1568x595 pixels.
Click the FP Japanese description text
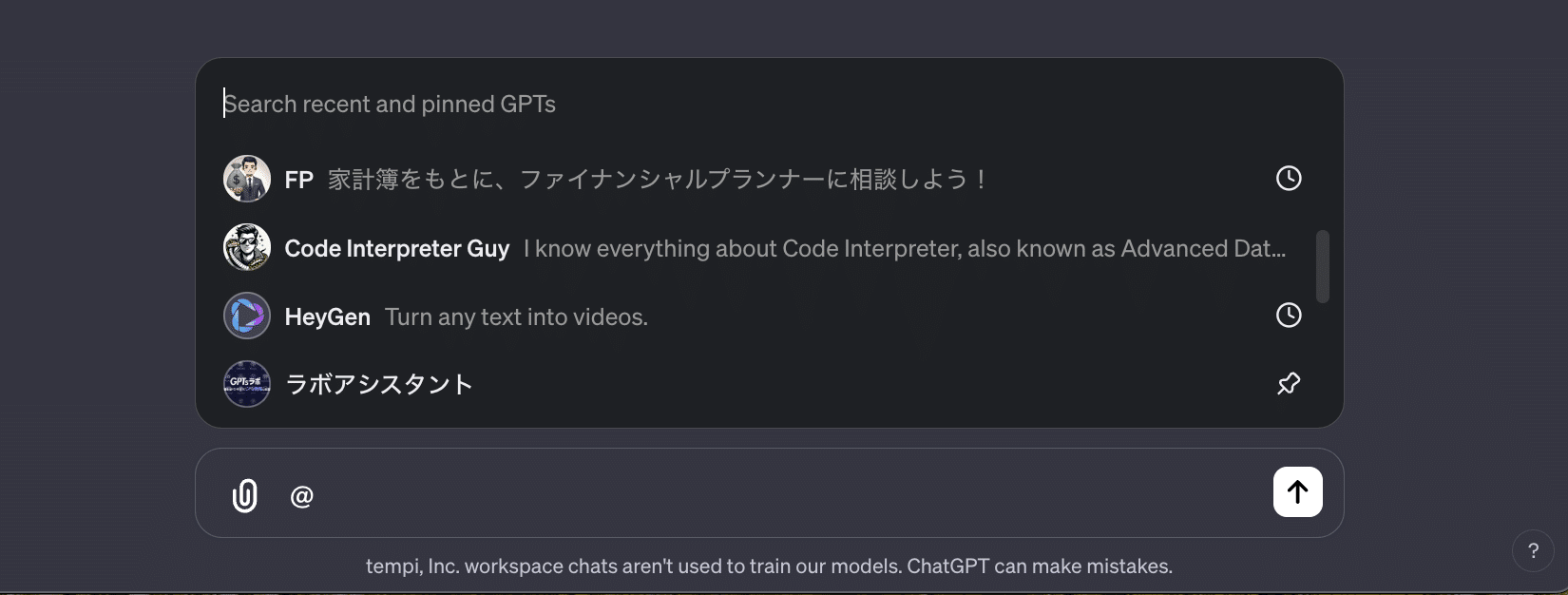(x=658, y=180)
